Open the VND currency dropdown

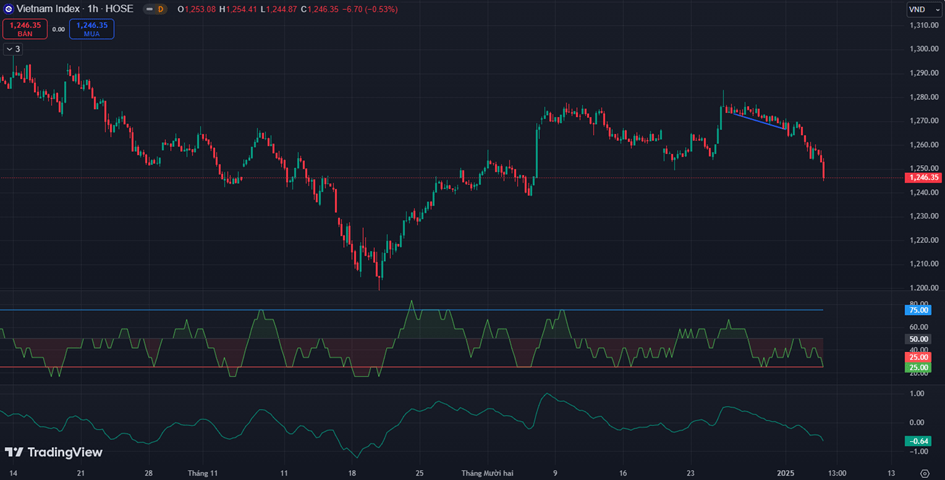pos(917,9)
